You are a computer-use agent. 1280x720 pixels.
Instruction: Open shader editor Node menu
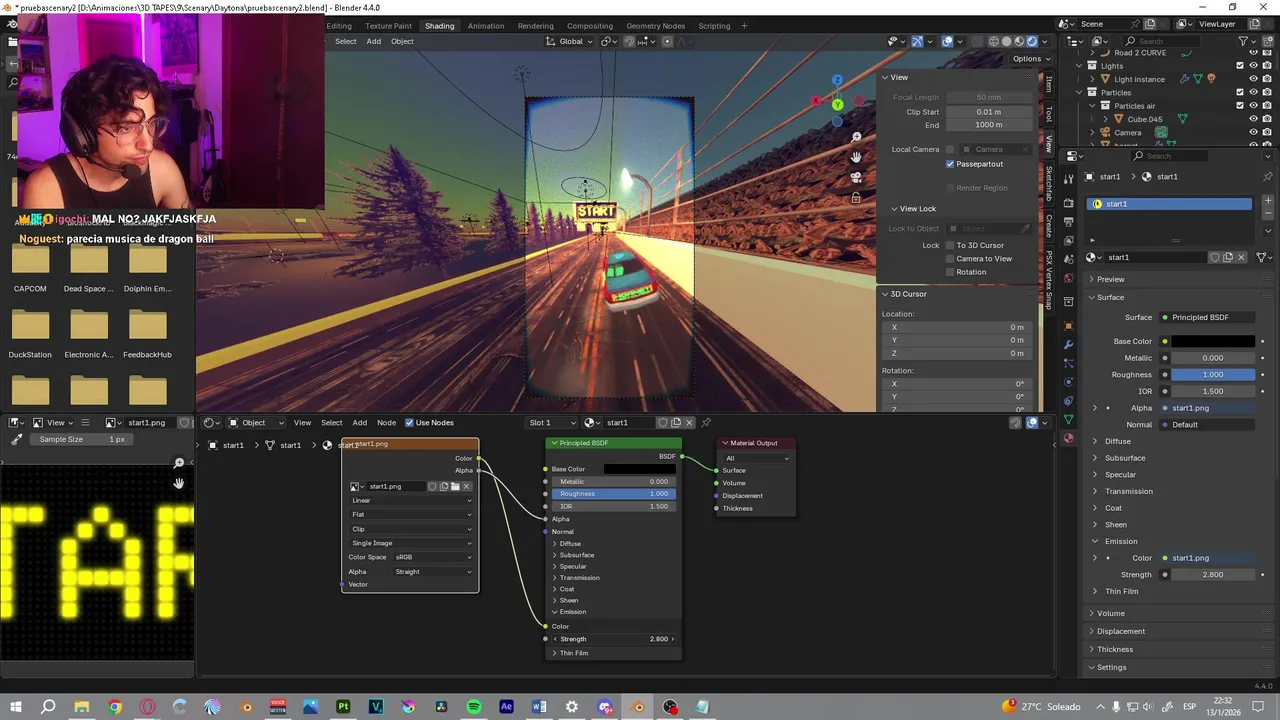pyautogui.click(x=386, y=423)
